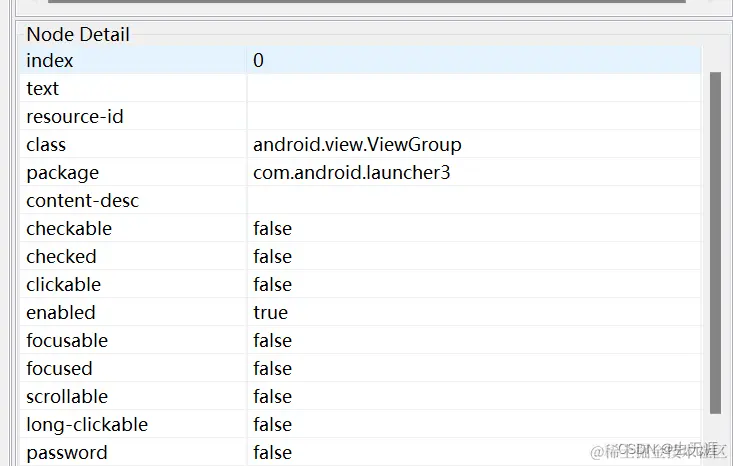Select the scrollable property name
Screen dimensions: 733x466
[x=67, y=397]
